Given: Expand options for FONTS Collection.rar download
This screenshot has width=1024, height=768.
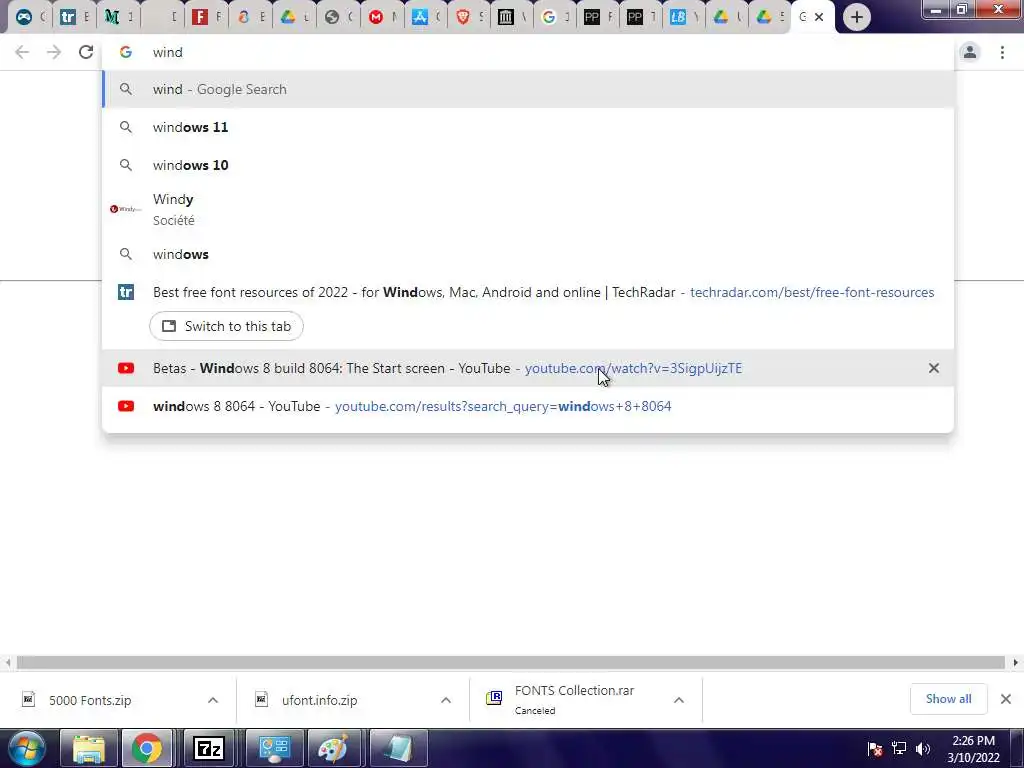Looking at the screenshot, I should click(679, 700).
